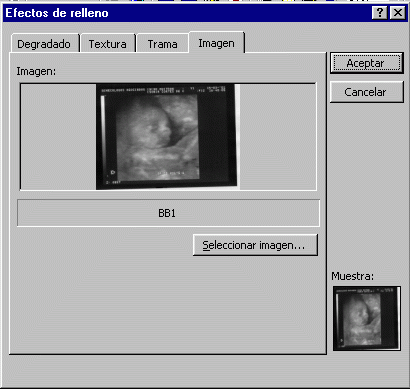The height and width of the screenshot is (389, 410).
Task: Click the Muestra: label text
Action: (x=353, y=276)
